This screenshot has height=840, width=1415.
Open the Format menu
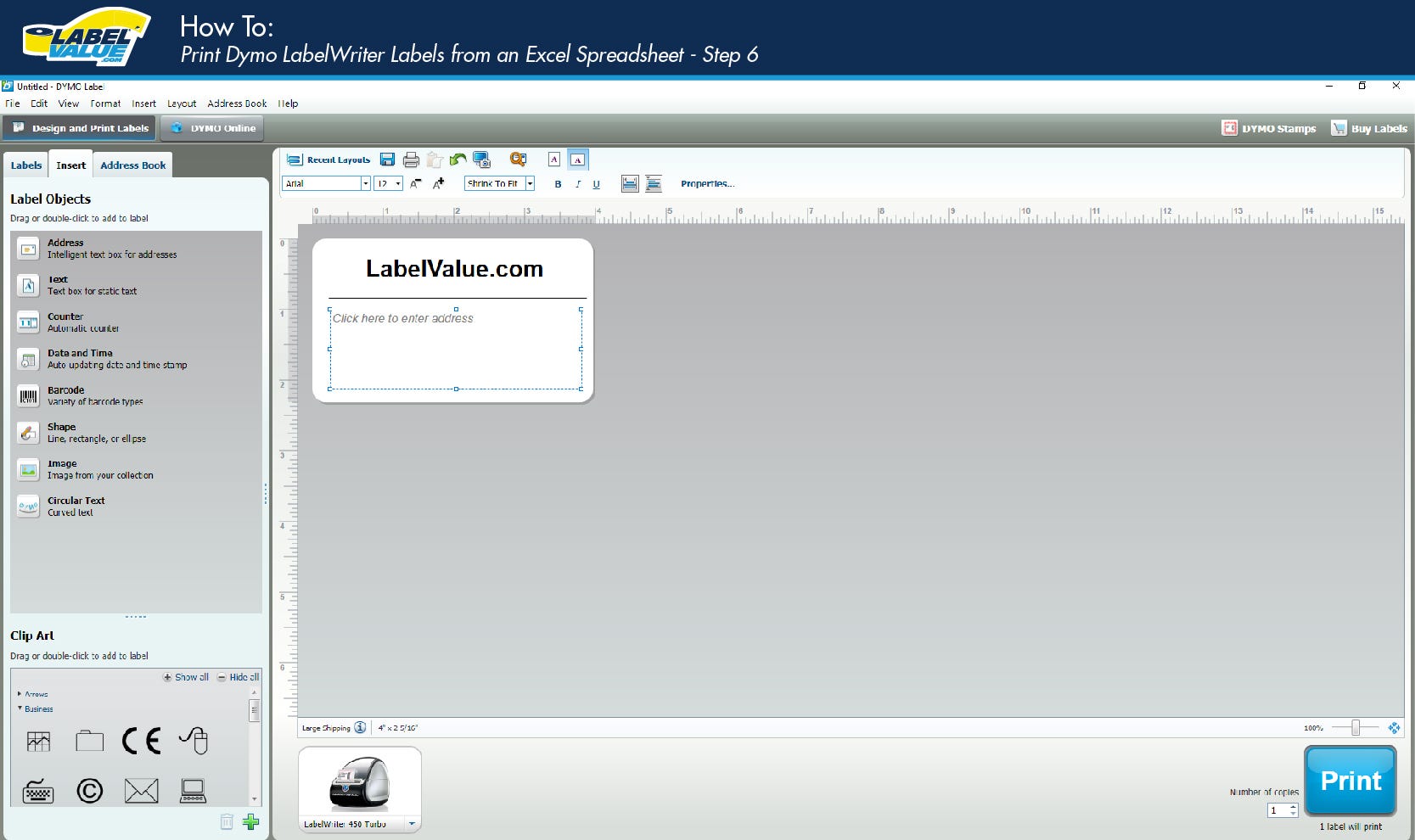105,104
